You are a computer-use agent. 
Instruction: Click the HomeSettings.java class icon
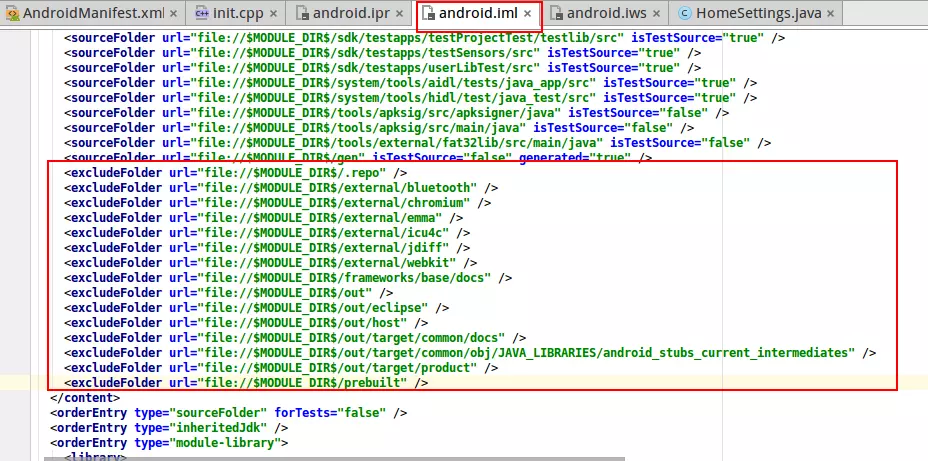point(684,14)
